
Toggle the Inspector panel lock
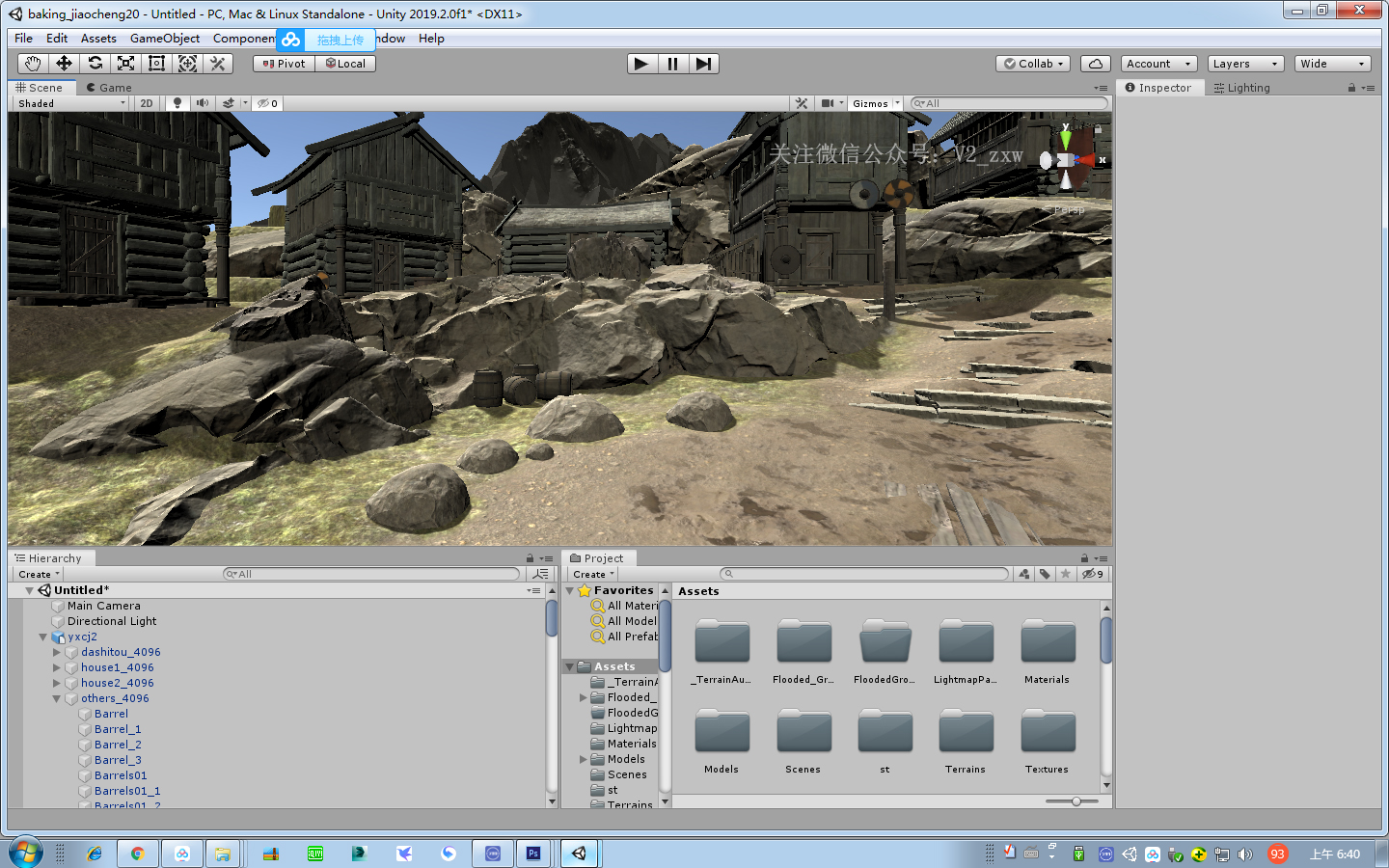point(1351,88)
